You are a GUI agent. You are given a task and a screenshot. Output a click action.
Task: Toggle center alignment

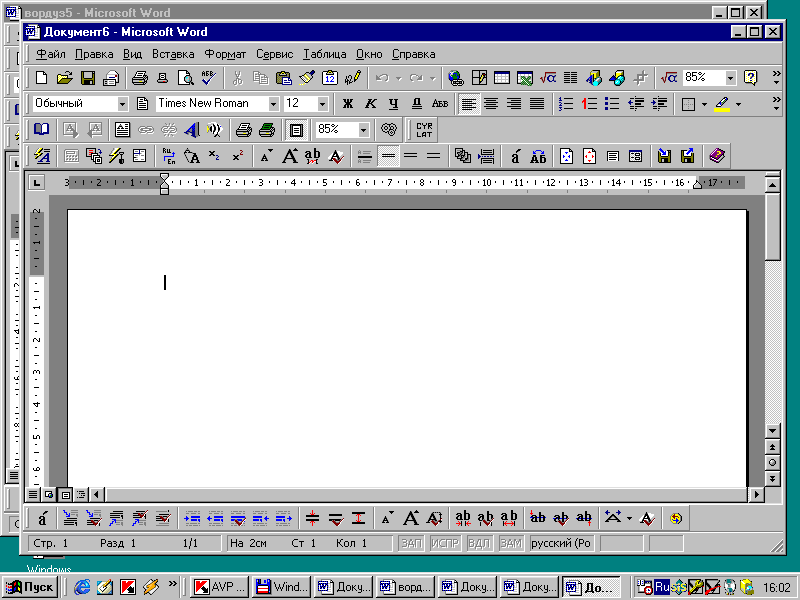491,104
